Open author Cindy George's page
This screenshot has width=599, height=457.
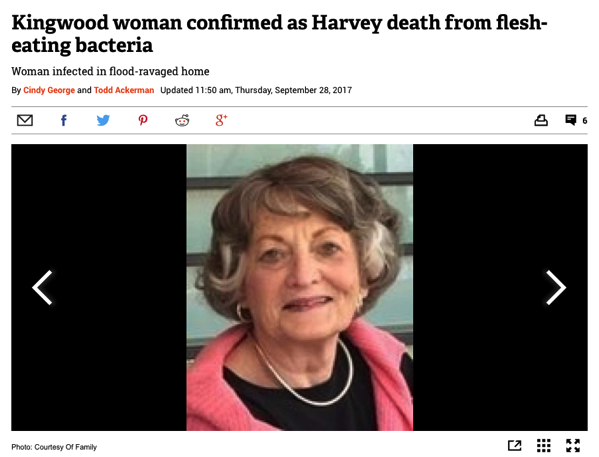(x=49, y=90)
